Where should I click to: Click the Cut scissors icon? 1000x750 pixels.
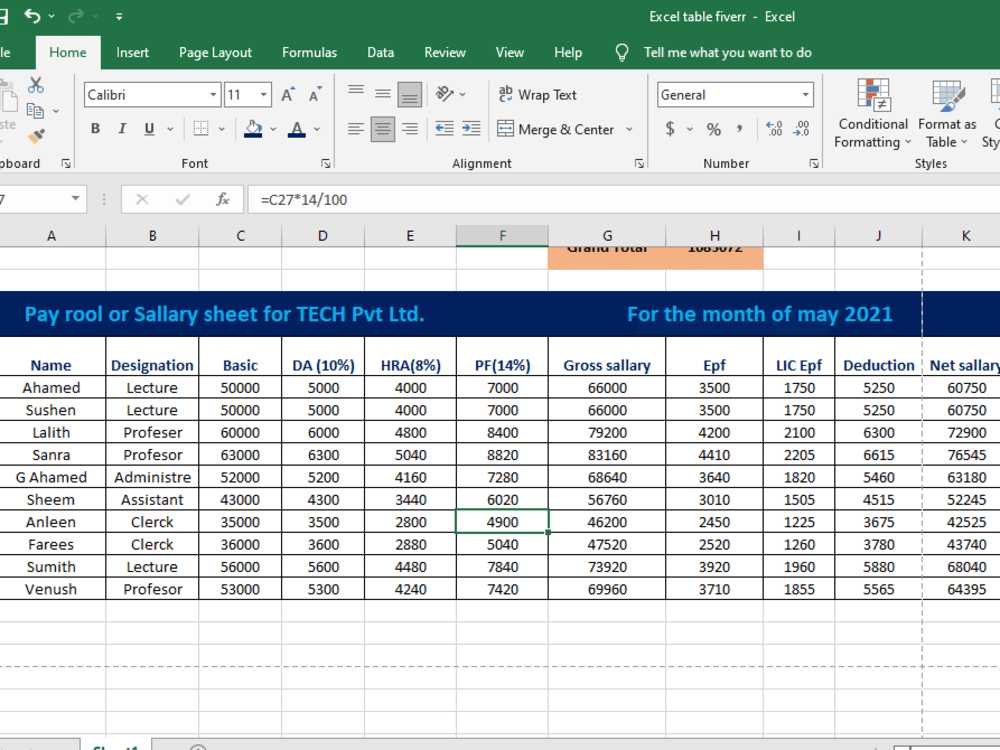(36, 85)
